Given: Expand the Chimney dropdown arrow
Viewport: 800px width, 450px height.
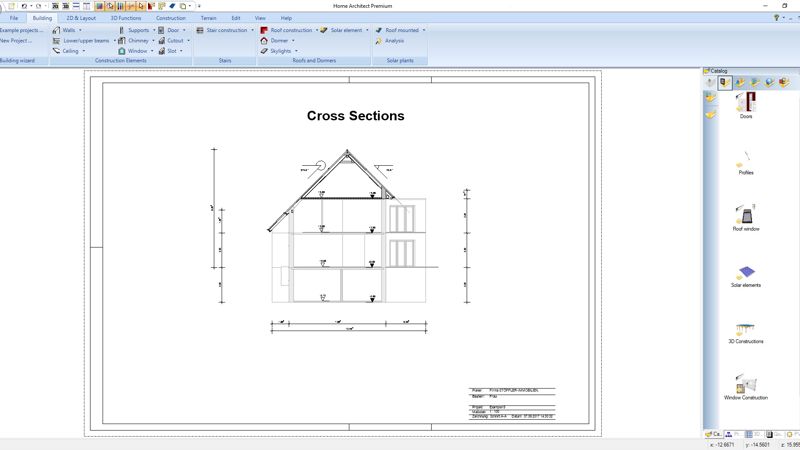Looking at the screenshot, I should click(153, 40).
